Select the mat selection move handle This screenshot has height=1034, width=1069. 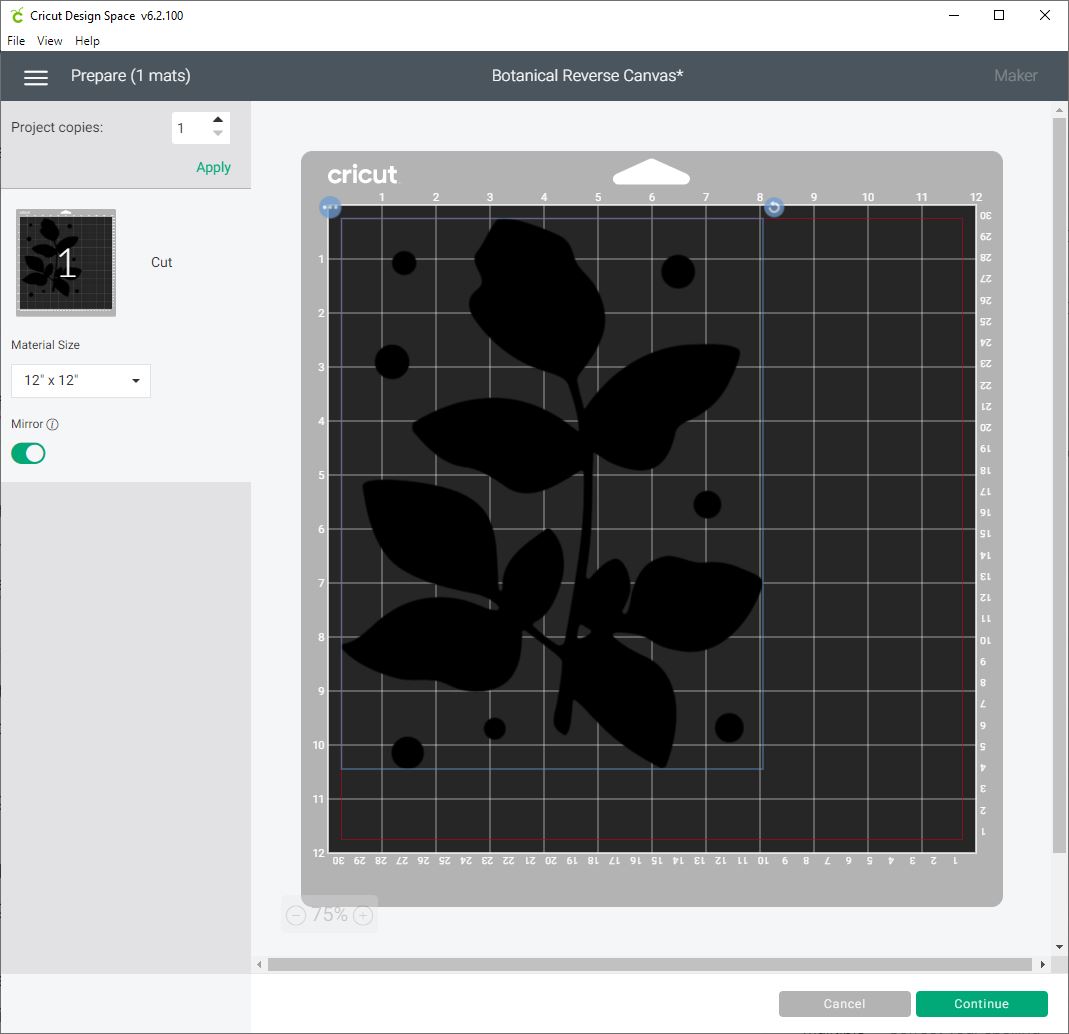[330, 207]
